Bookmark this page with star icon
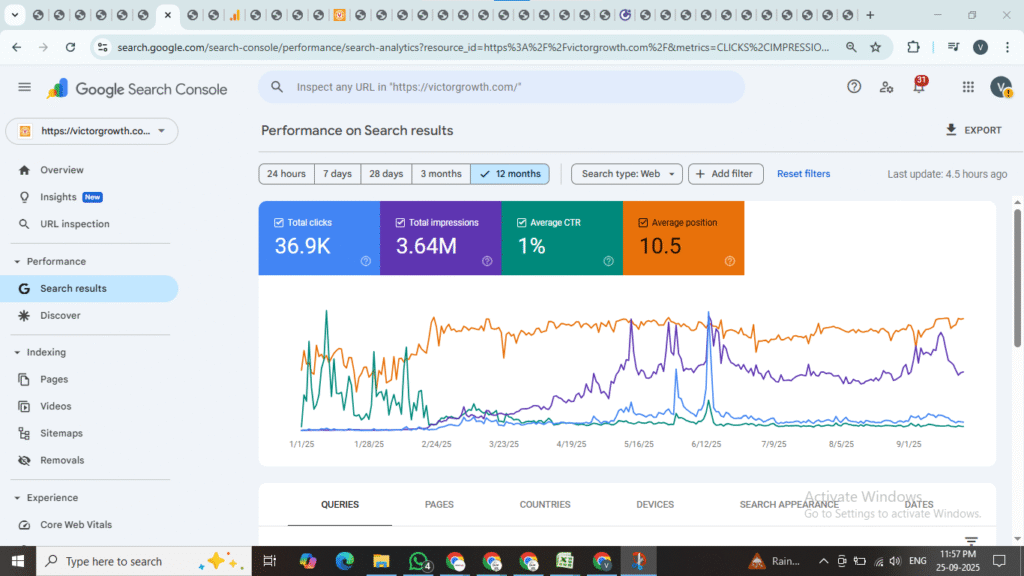Screen dimensions: 1024x576 [876, 47]
